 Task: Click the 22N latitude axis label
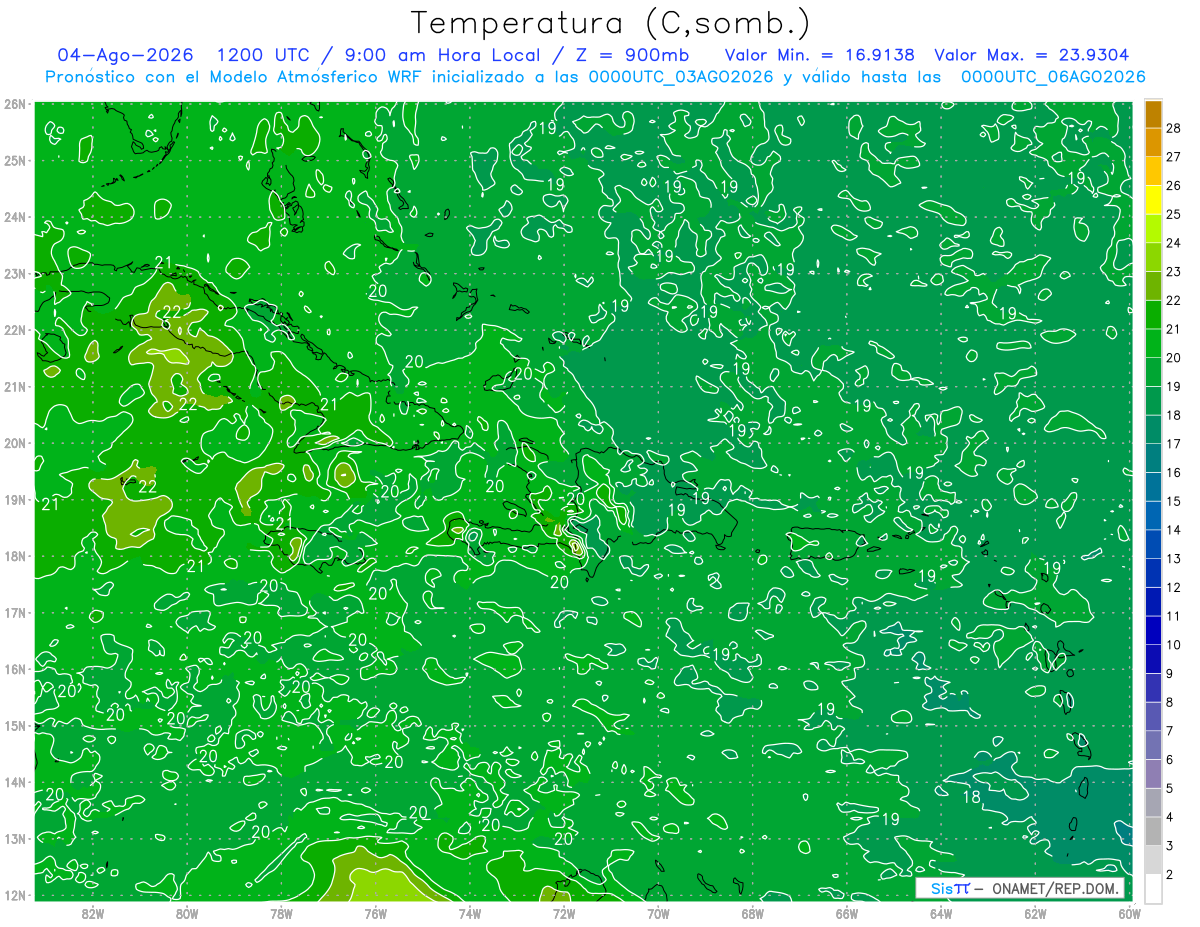tap(15, 330)
